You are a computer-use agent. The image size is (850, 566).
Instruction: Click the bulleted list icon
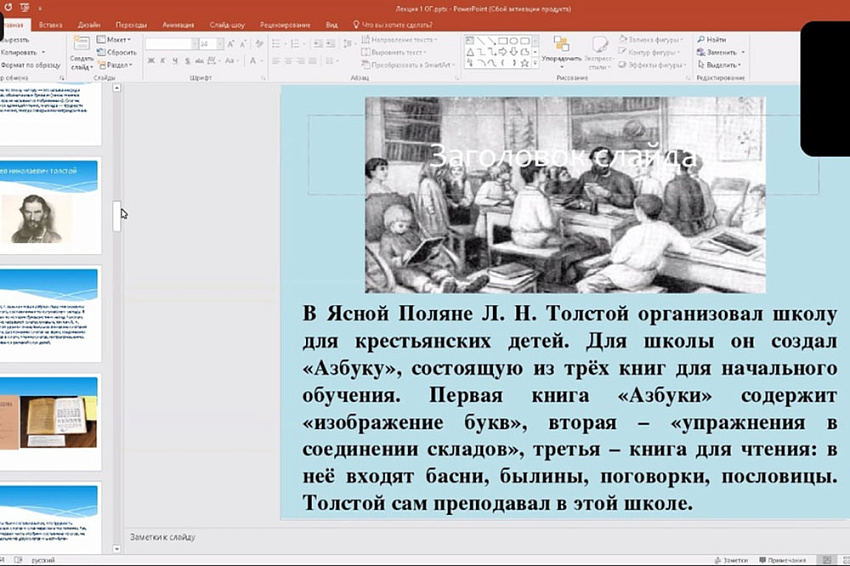click(x=277, y=44)
